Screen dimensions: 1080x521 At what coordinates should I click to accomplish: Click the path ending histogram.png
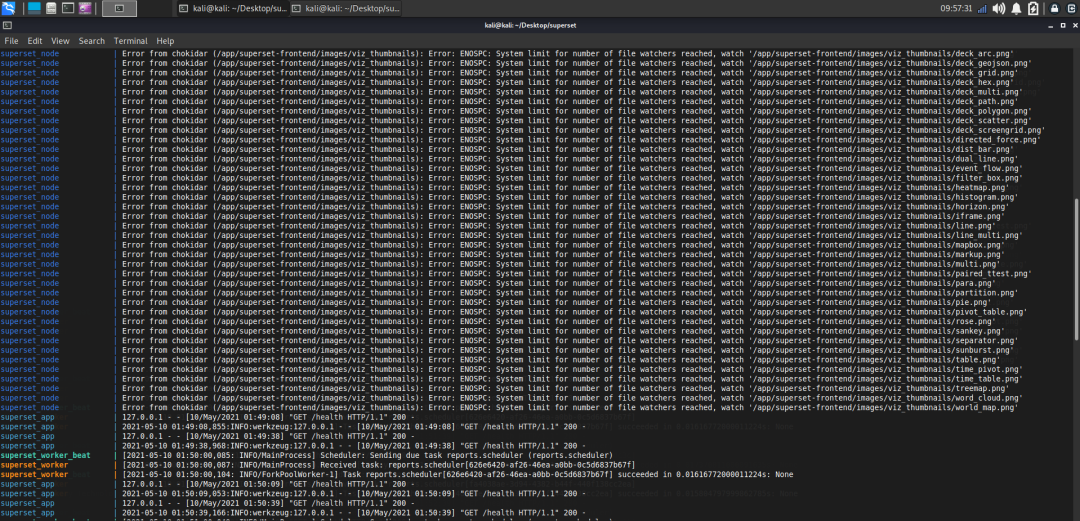pyautogui.click(x=885, y=196)
